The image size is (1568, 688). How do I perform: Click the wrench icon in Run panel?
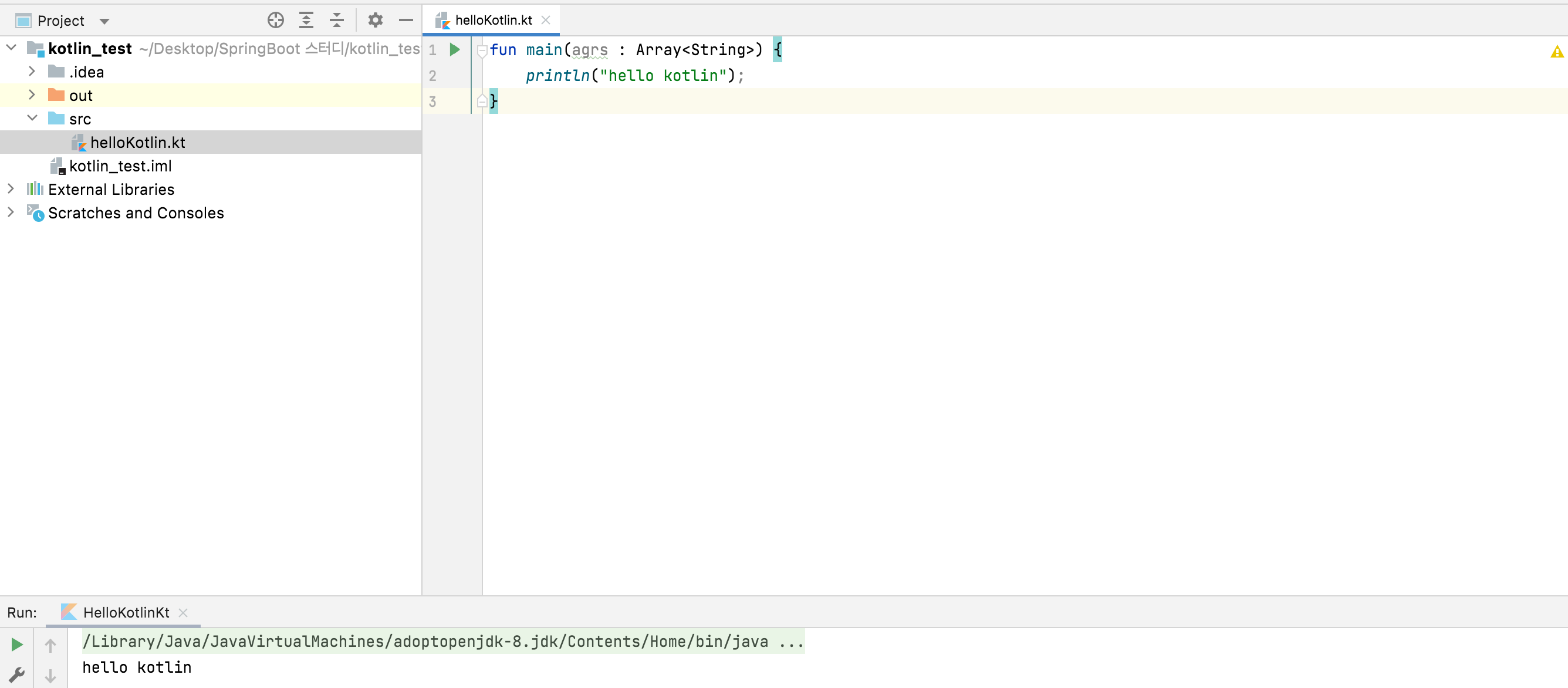pyautogui.click(x=16, y=674)
